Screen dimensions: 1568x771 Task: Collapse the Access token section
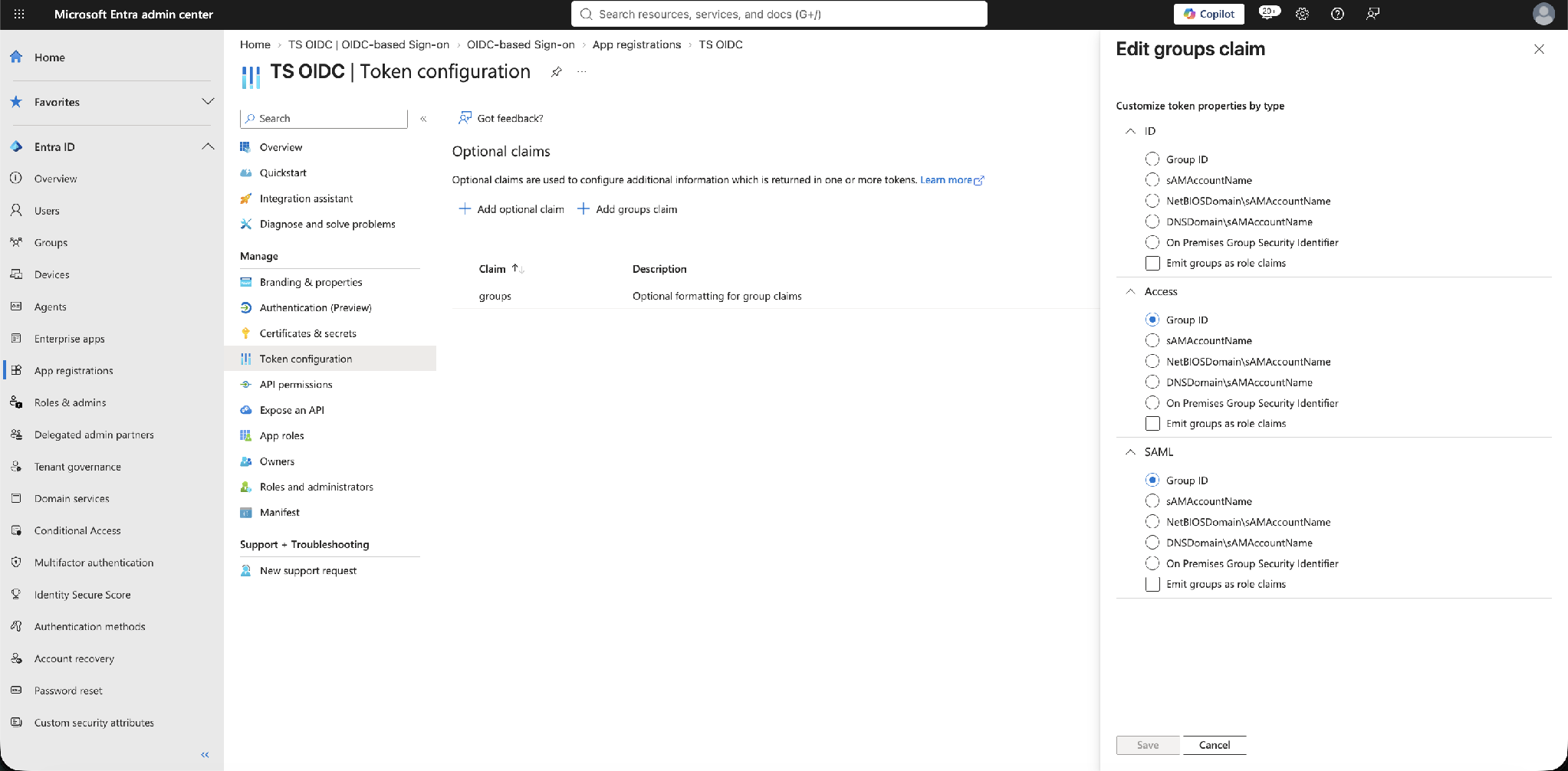pyautogui.click(x=1130, y=291)
